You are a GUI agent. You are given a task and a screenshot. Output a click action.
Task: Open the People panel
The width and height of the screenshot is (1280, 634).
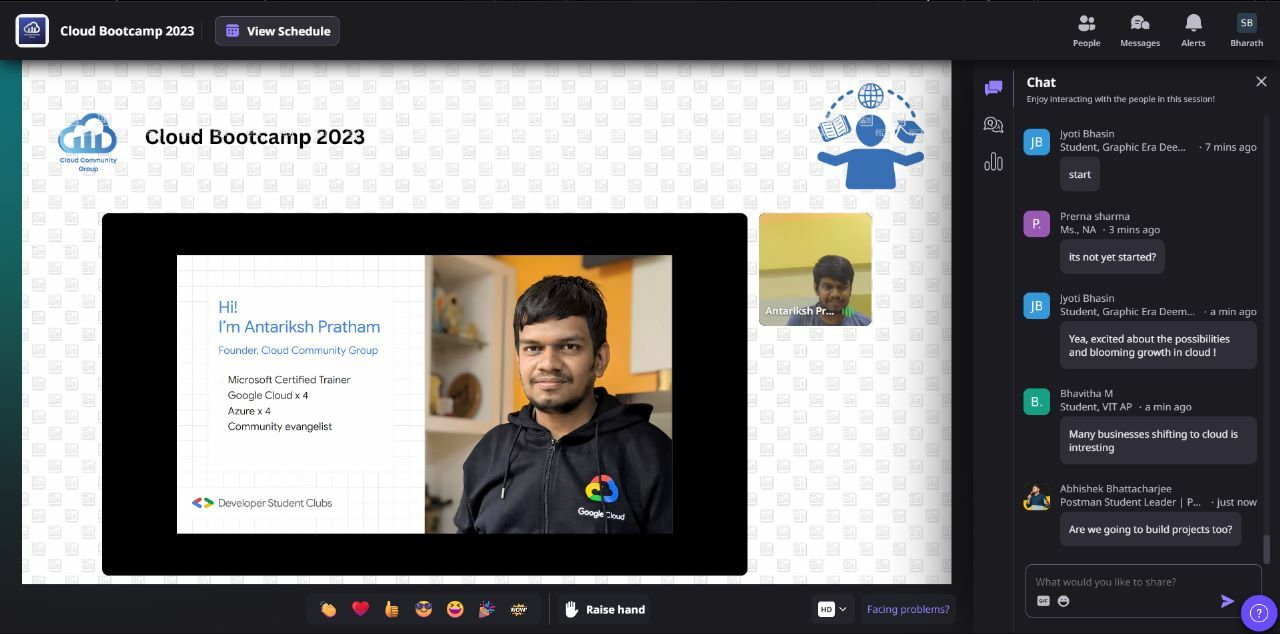(1086, 30)
